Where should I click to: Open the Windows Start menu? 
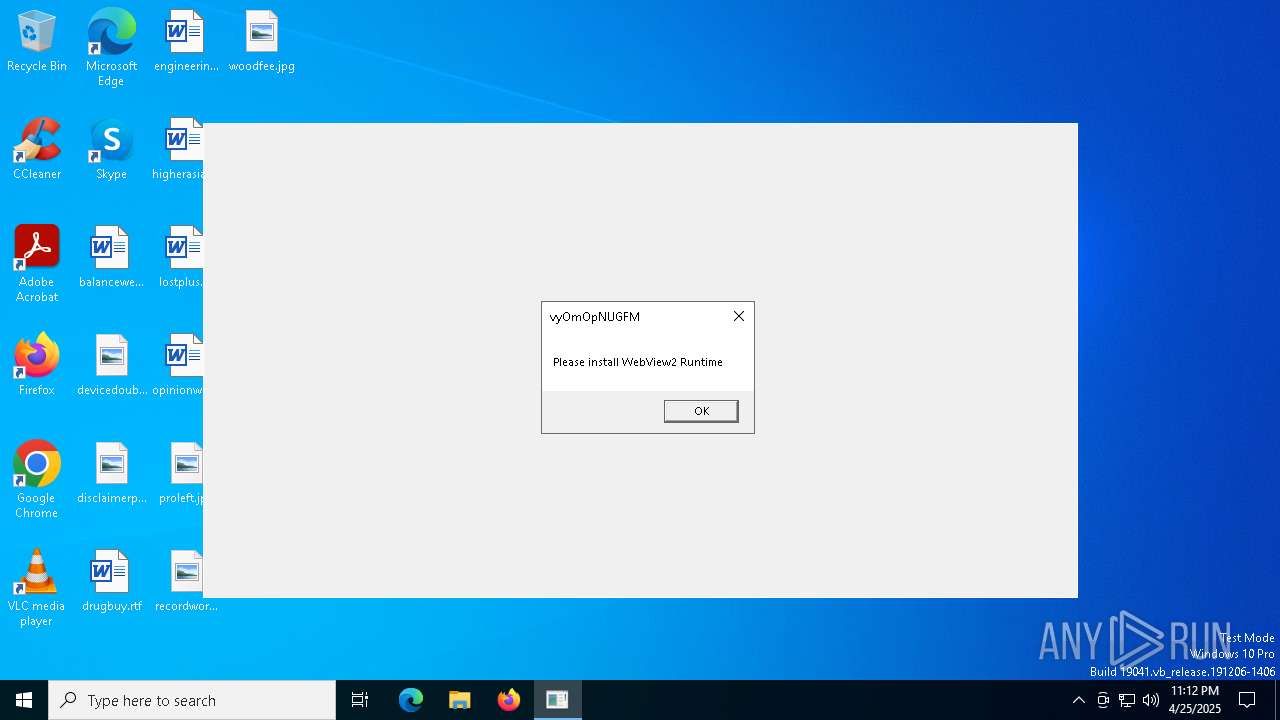[x=24, y=700]
